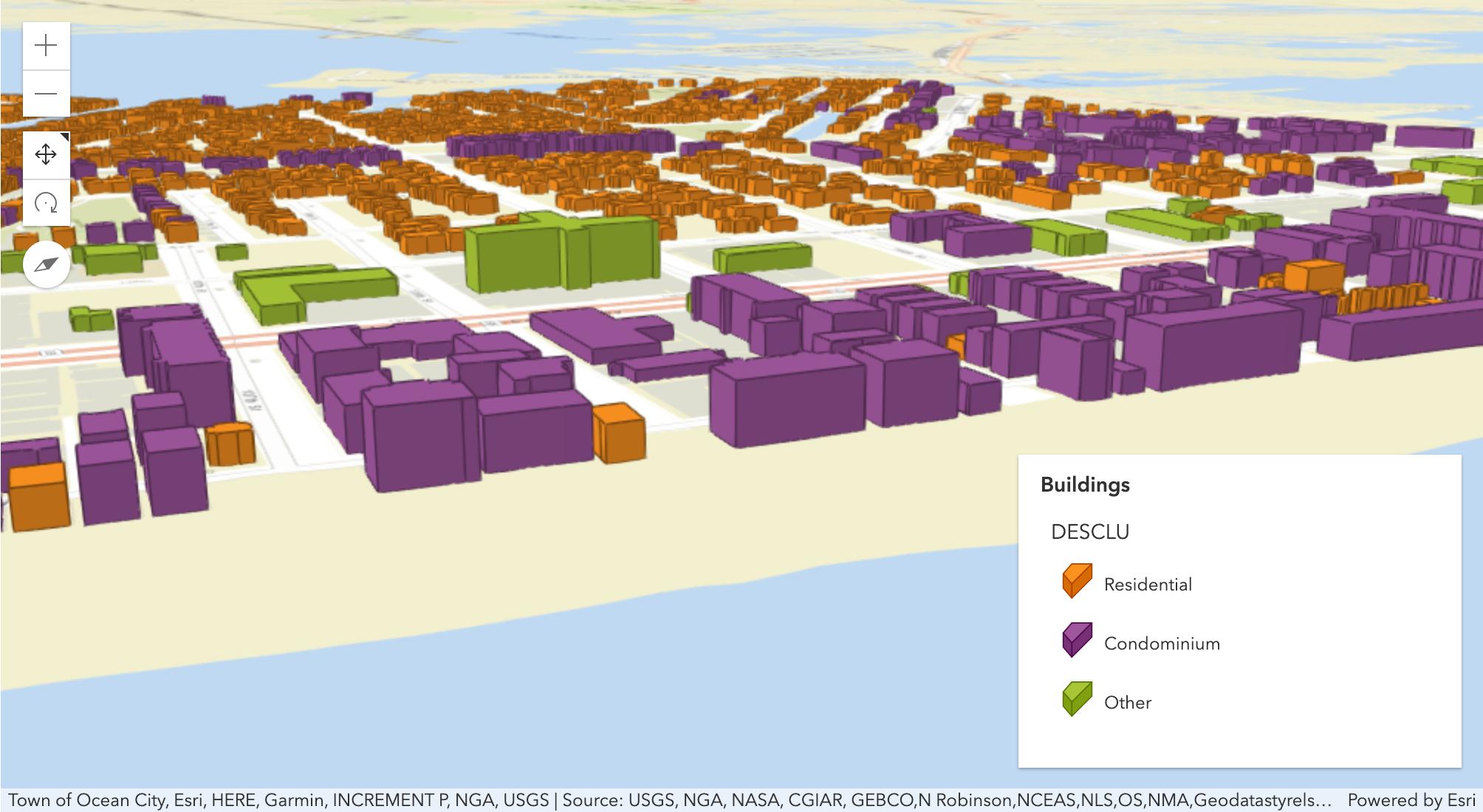This screenshot has height=812, width=1483.
Task: Zoom out with the minus button
Action: (x=46, y=94)
